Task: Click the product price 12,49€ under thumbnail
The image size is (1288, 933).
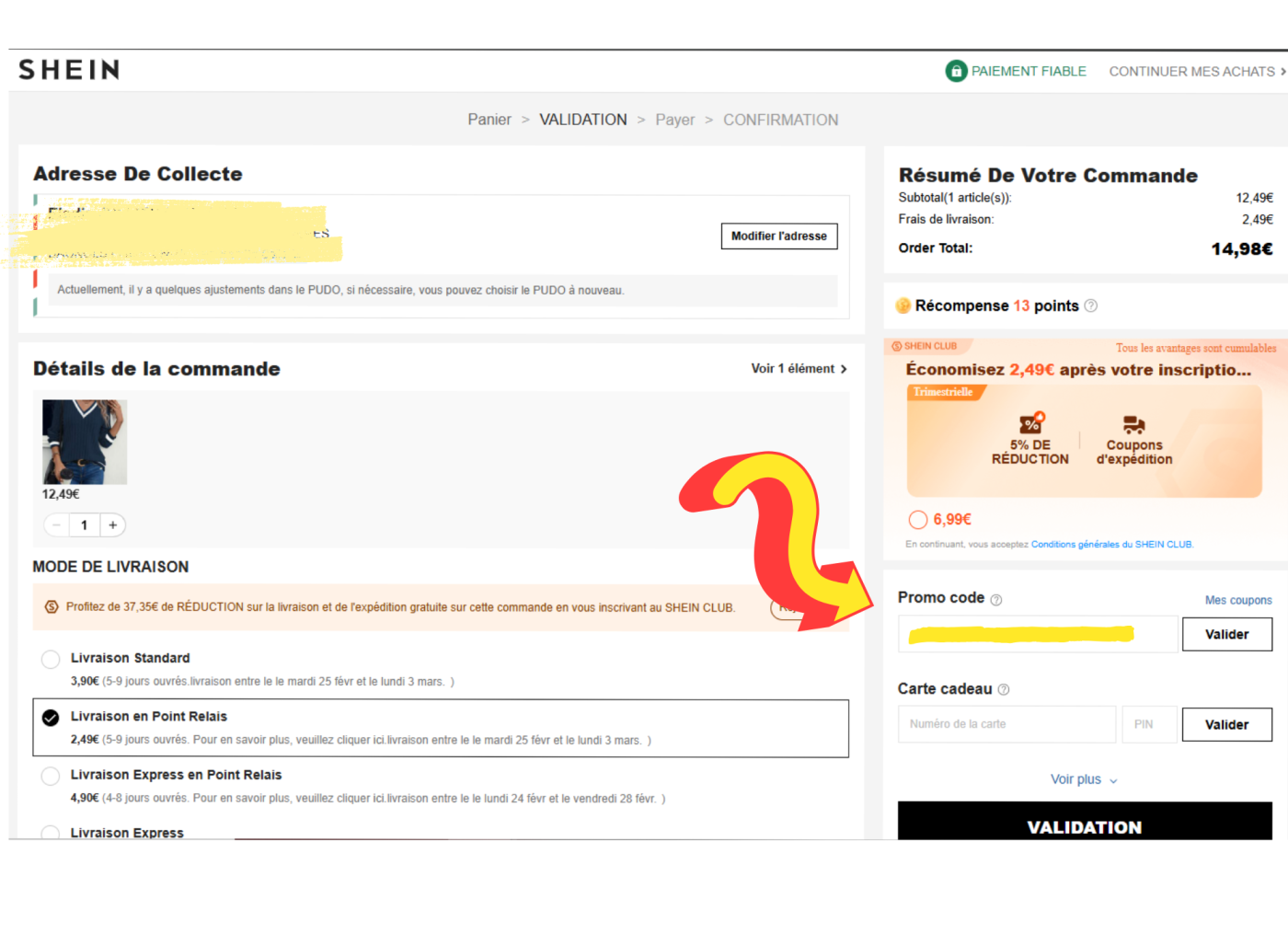Action: pyautogui.click(x=61, y=495)
